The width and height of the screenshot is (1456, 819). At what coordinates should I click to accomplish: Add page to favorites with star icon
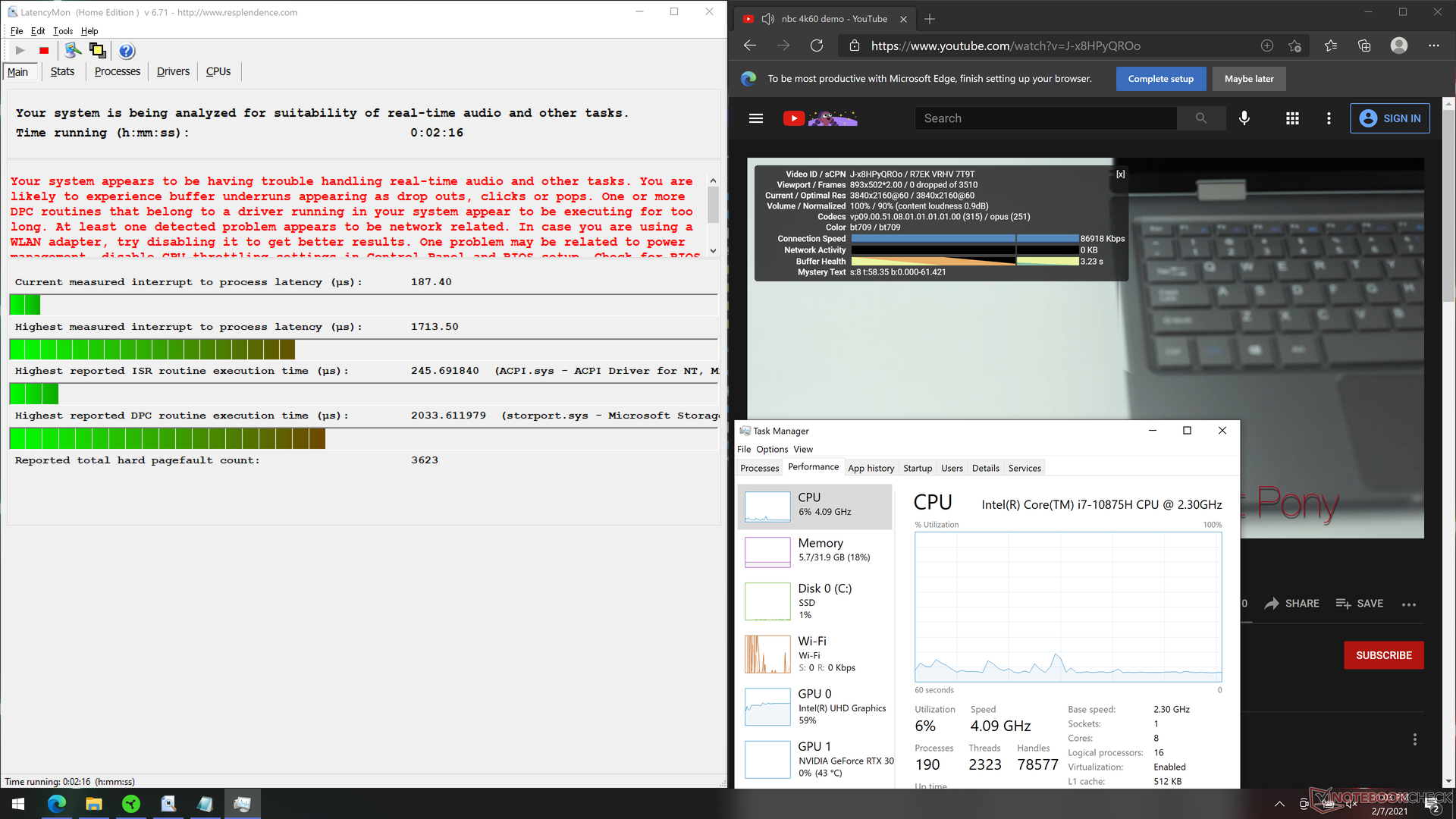pos(1294,45)
